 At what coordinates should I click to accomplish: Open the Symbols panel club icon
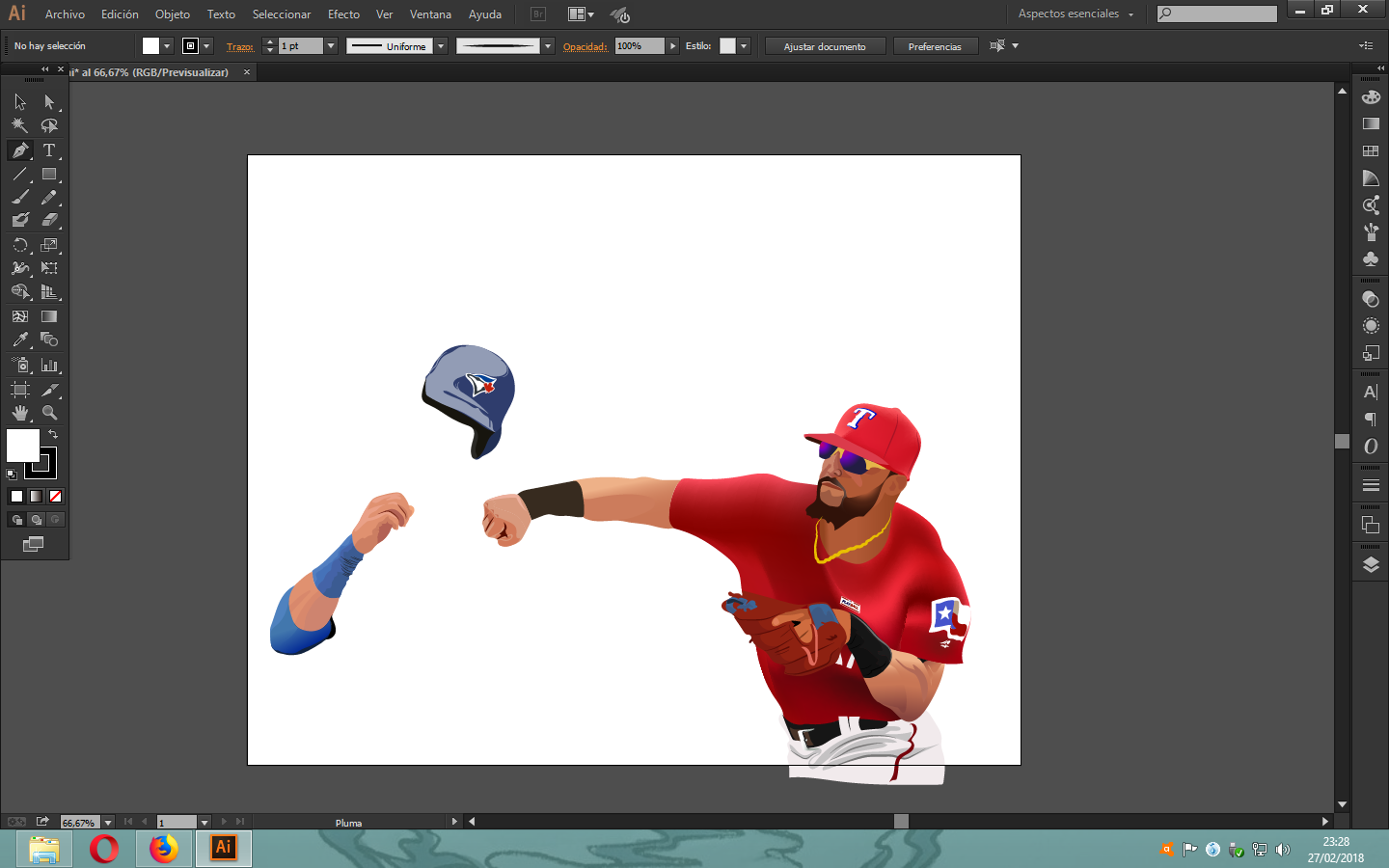(x=1371, y=258)
